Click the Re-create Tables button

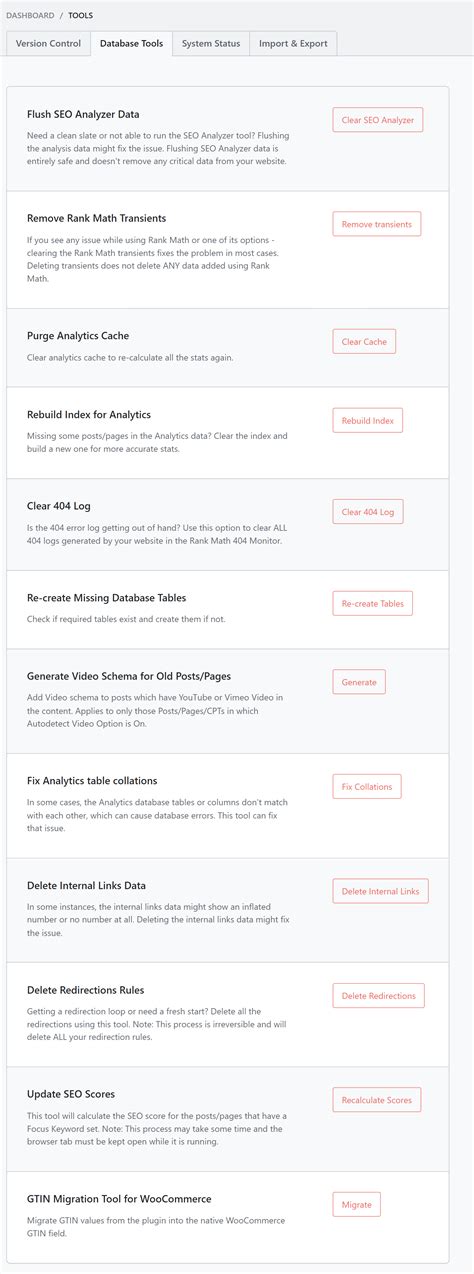[373, 603]
